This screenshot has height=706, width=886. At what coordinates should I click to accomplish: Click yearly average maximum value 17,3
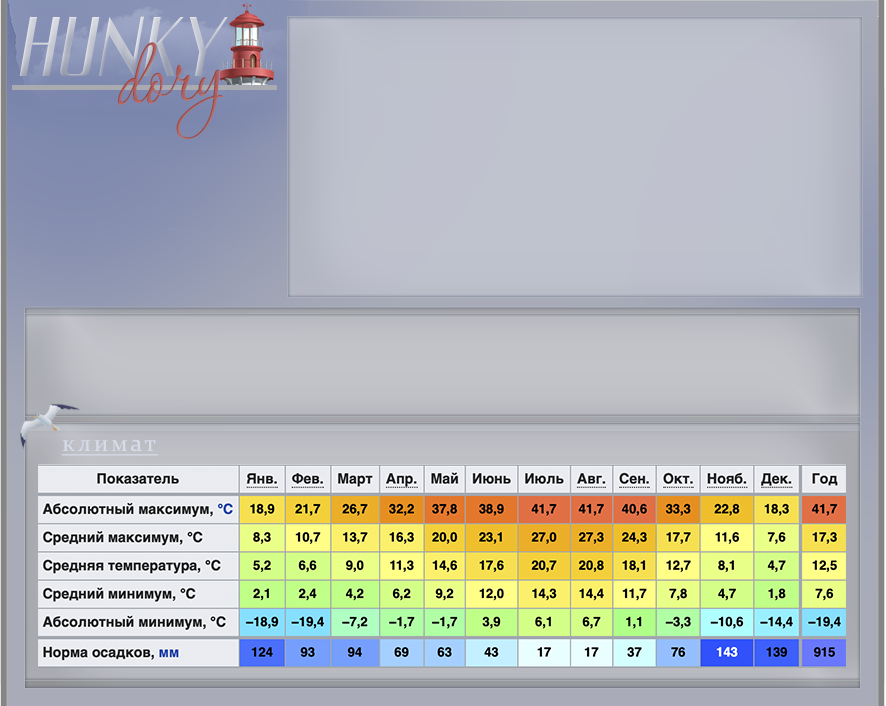click(x=824, y=538)
